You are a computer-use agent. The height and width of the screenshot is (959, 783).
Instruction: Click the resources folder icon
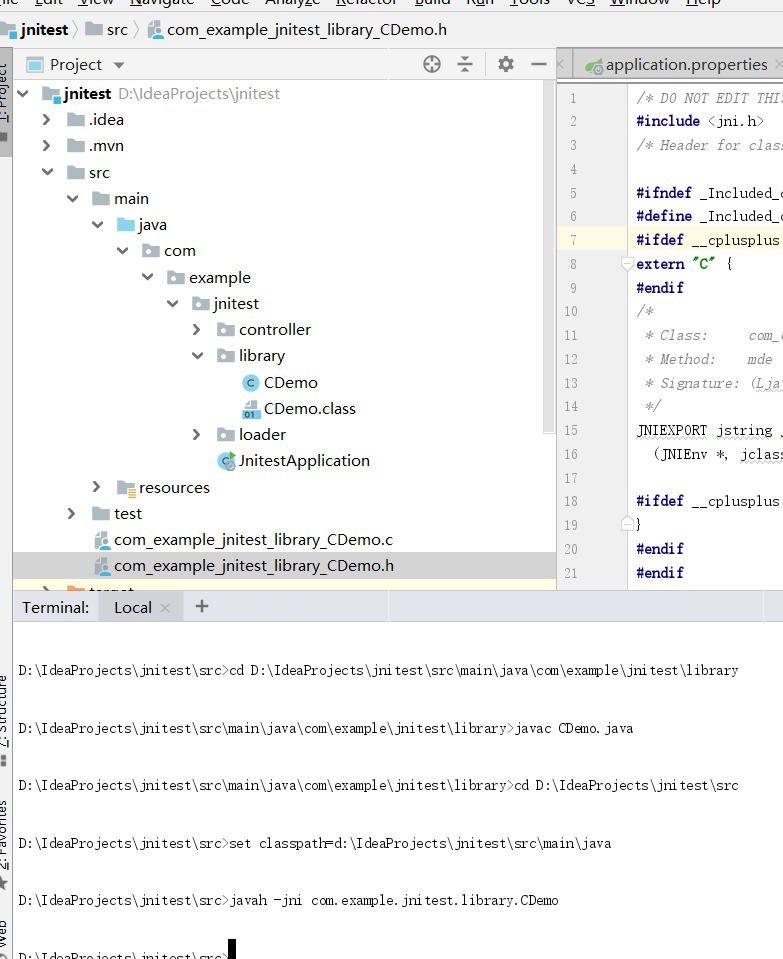tap(126, 487)
